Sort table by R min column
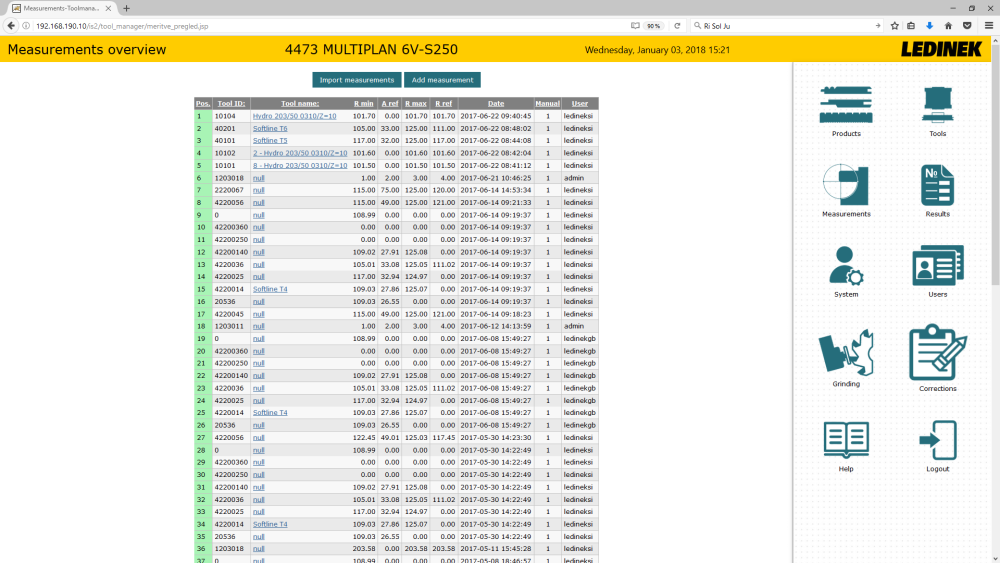This screenshot has height=563, width=1000. pos(364,103)
